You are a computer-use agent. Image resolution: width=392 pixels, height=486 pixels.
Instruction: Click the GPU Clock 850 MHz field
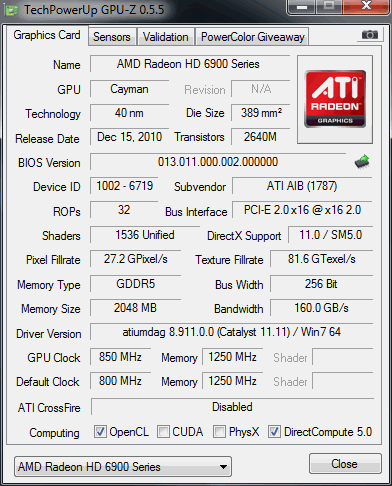pyautogui.click(x=120, y=357)
